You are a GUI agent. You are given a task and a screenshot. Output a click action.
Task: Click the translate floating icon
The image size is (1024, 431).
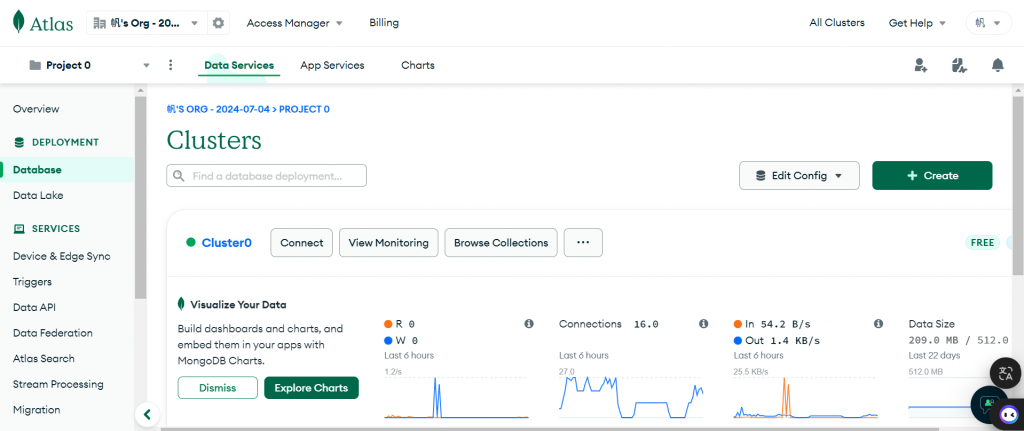click(x=1006, y=374)
